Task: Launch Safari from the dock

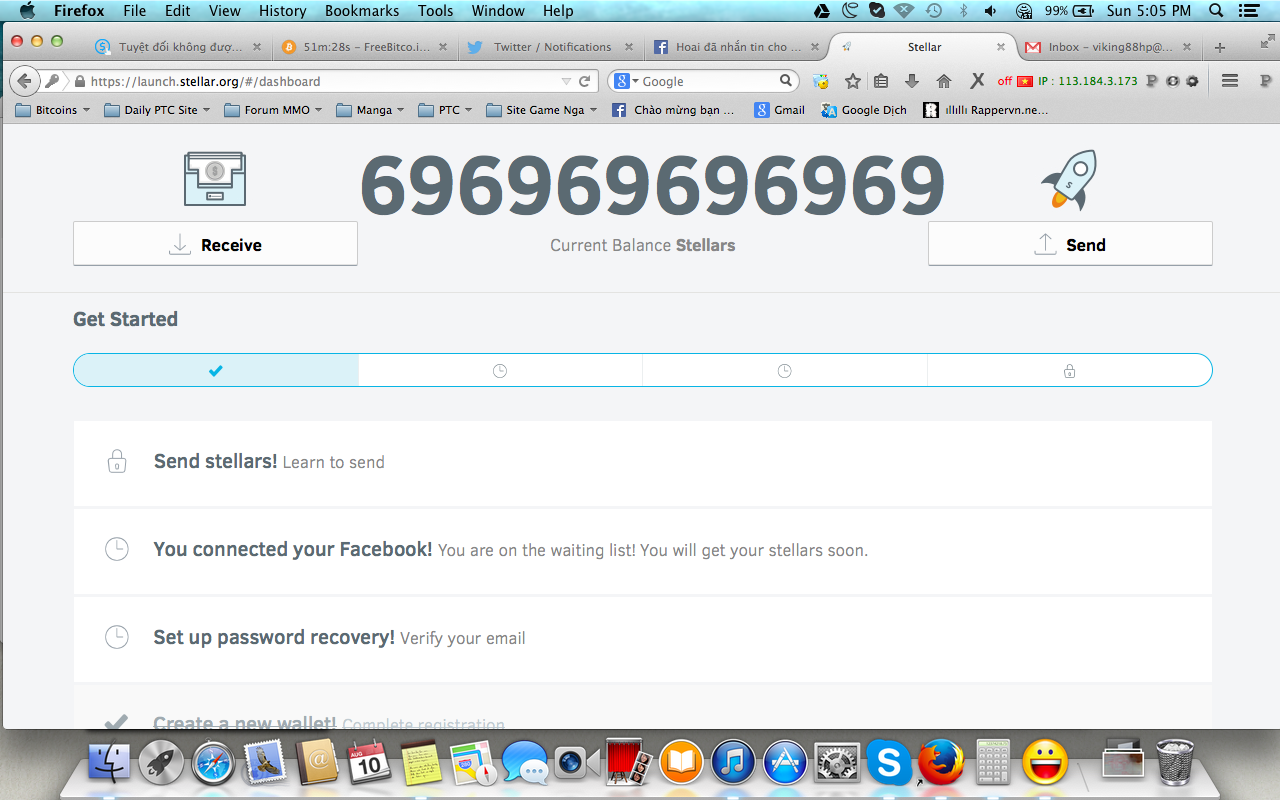Action: pyautogui.click(x=213, y=765)
